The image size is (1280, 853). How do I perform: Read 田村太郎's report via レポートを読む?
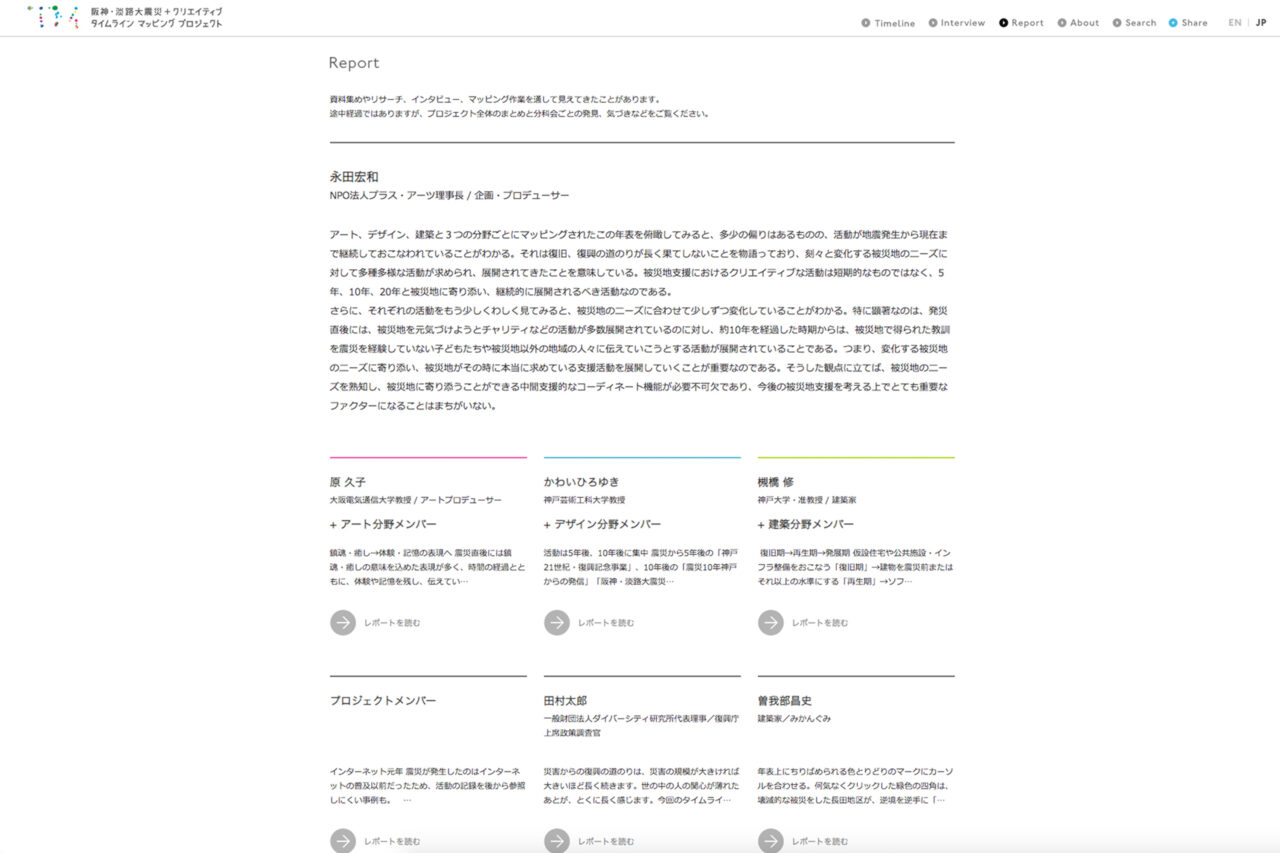[x=606, y=842]
